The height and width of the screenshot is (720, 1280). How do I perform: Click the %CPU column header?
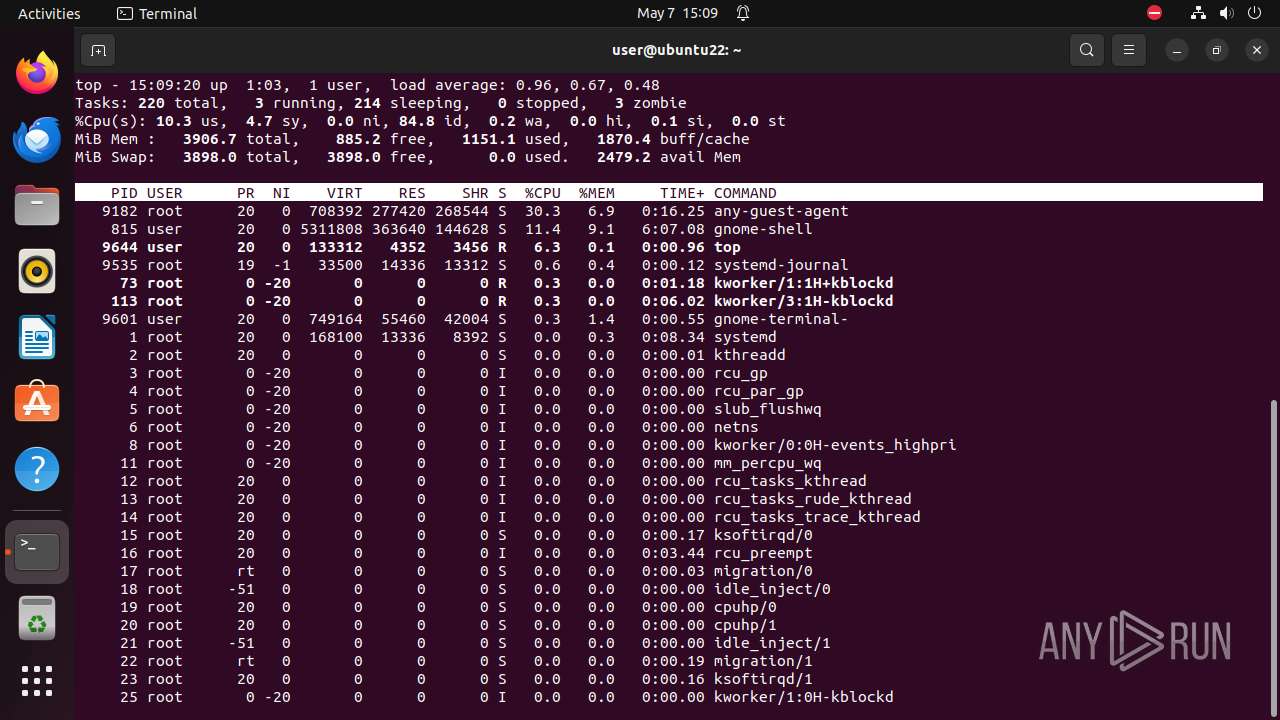click(543, 193)
